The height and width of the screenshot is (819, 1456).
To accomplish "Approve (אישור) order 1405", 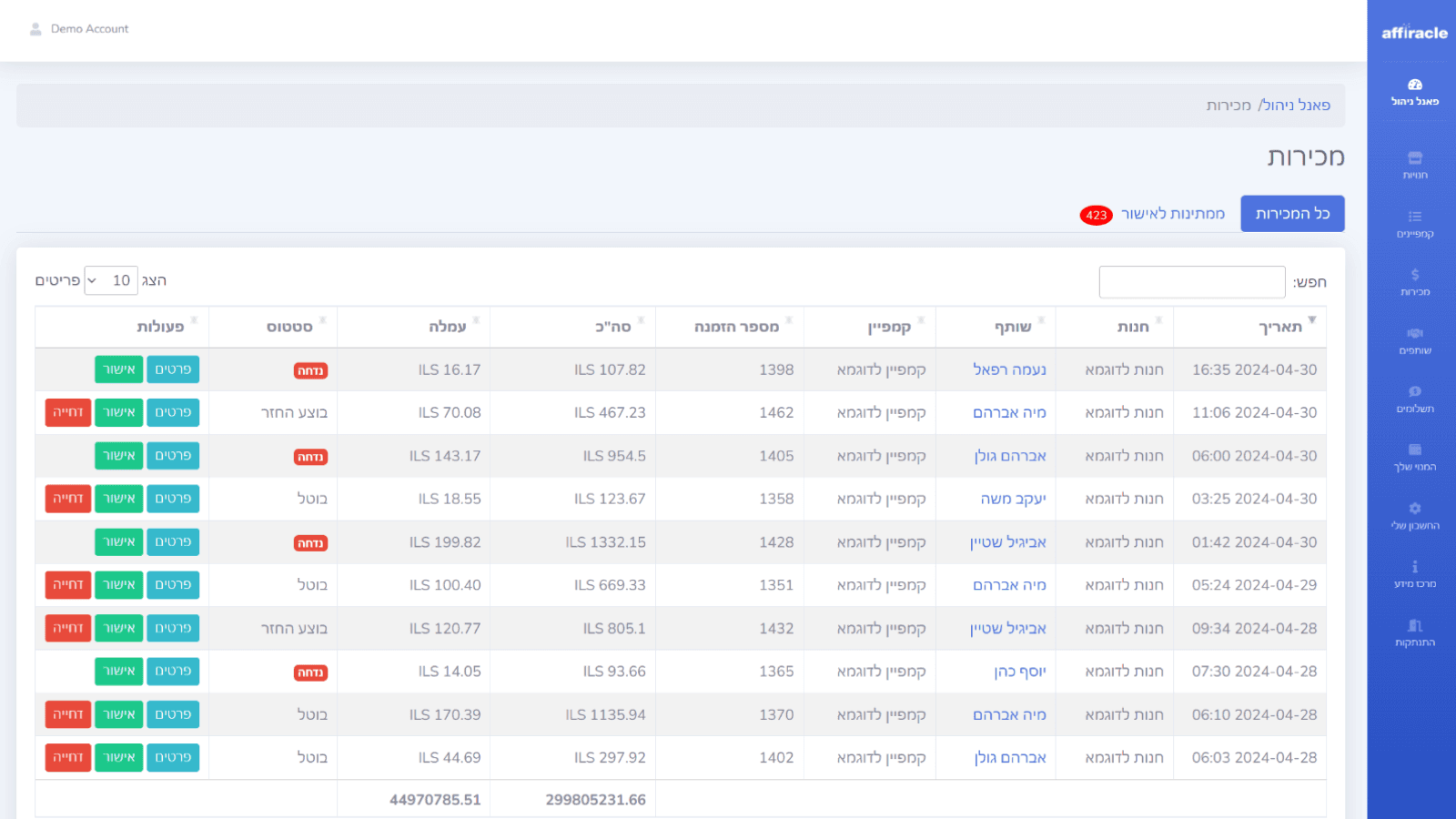I will (x=119, y=456).
